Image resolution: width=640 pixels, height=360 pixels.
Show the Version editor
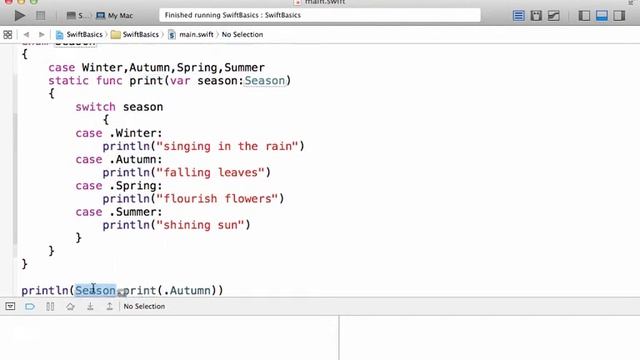[553, 16]
